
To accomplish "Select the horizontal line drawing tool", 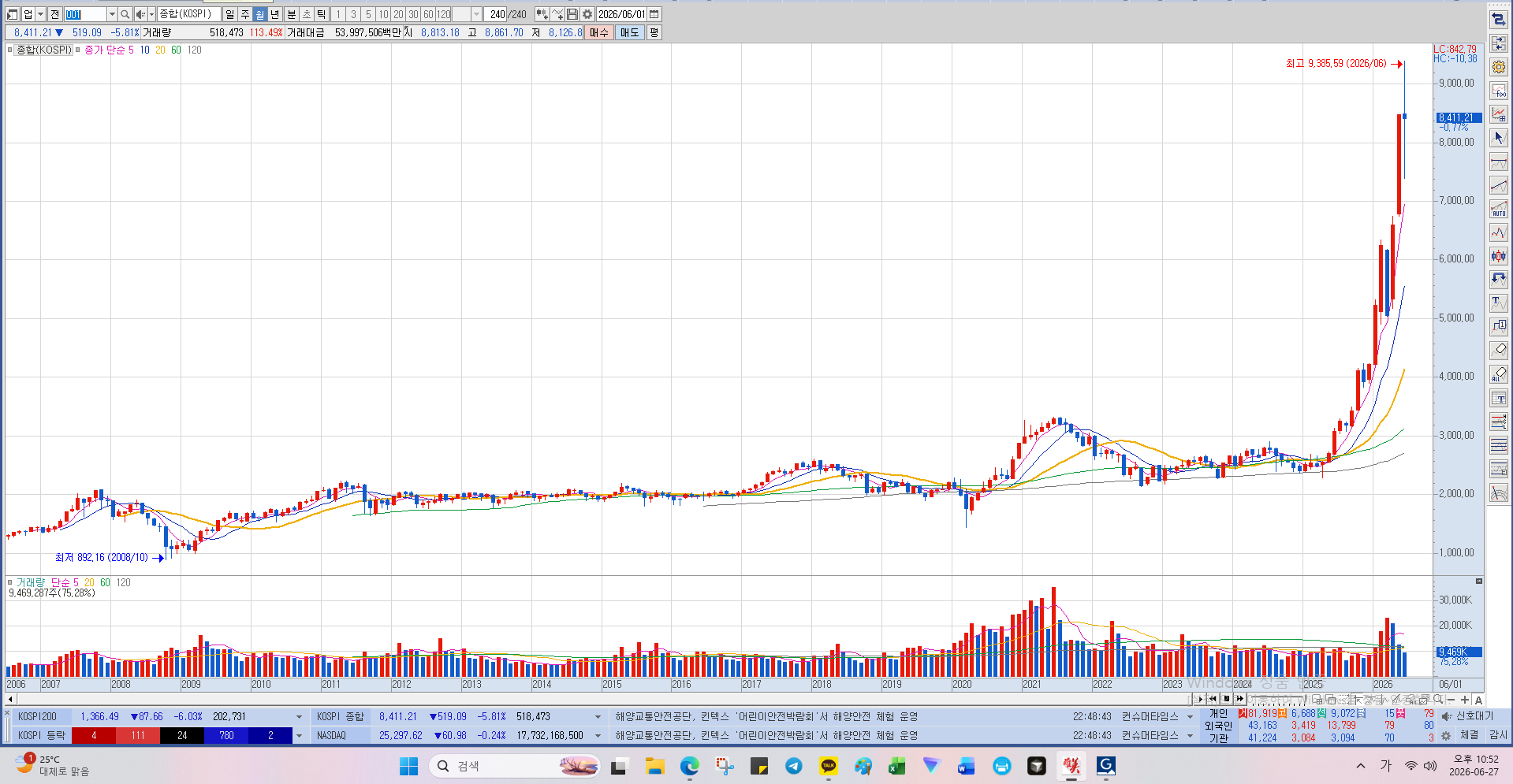I will (x=1499, y=162).
